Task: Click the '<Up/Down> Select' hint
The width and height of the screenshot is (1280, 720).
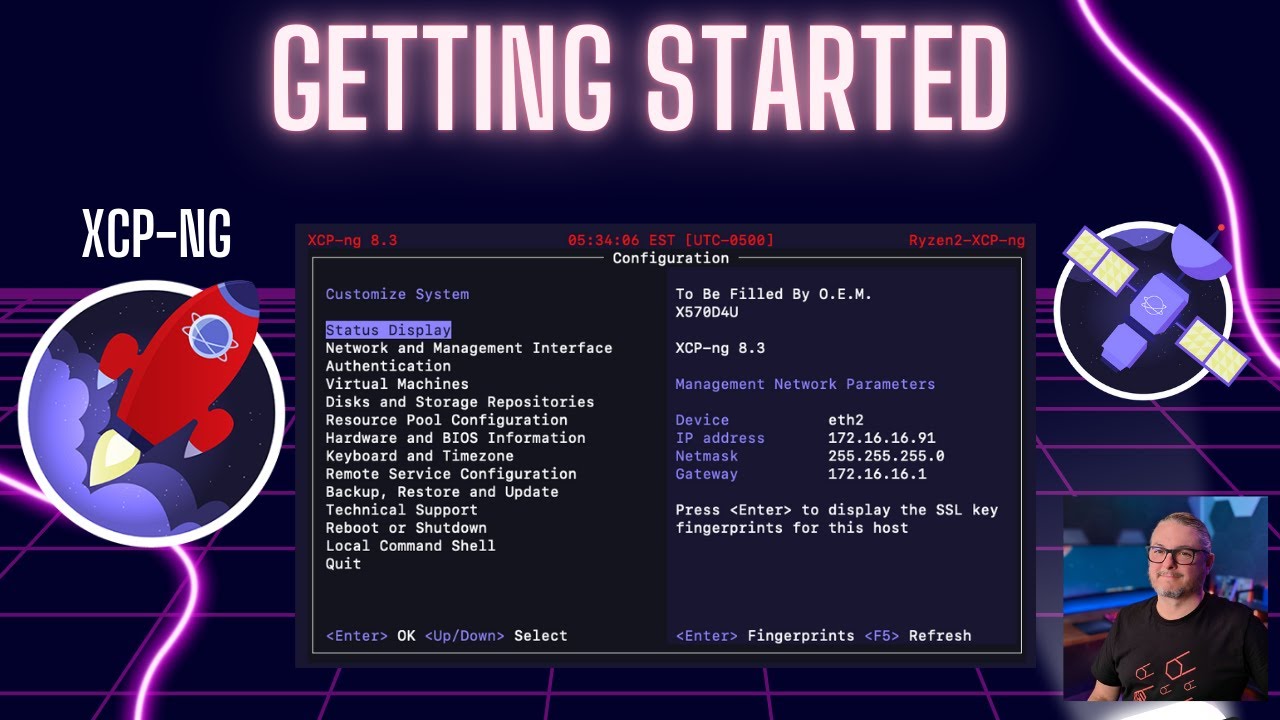Action: click(x=496, y=636)
